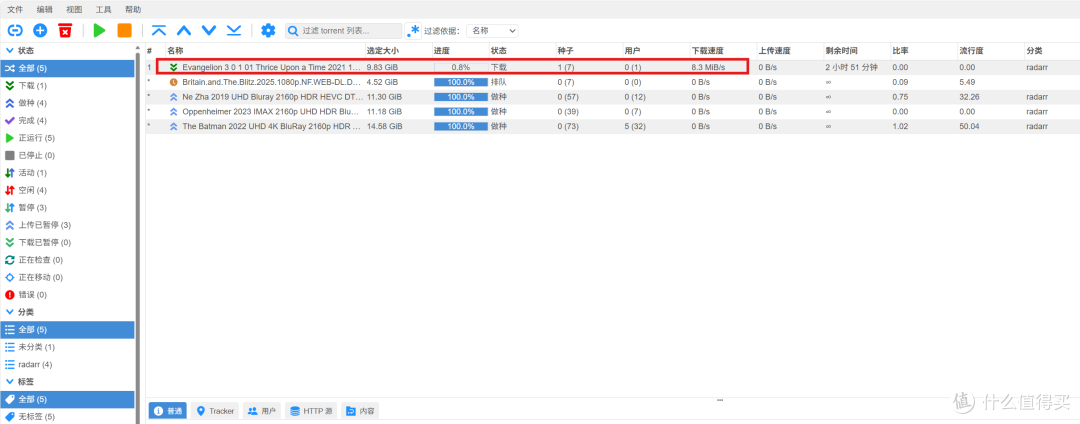The width and height of the screenshot is (1080, 424).
Task: Open the options gear icon
Action: pyautogui.click(x=268, y=30)
